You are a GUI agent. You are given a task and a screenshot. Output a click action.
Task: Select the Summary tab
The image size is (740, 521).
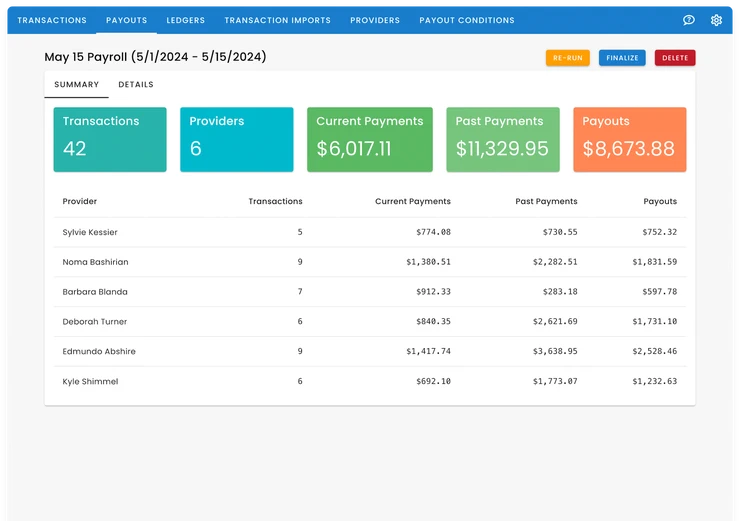(77, 85)
